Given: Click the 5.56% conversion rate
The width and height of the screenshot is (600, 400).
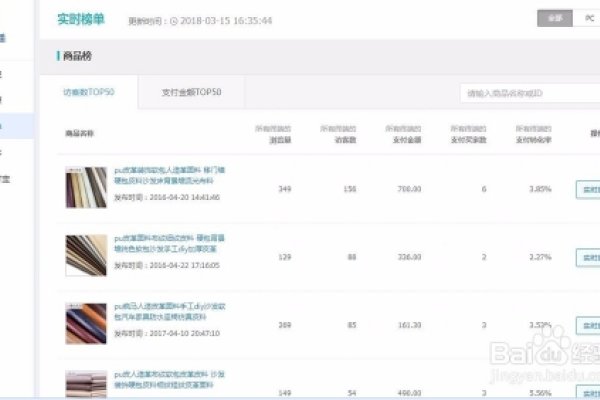Looking at the screenshot, I should pos(540,393).
